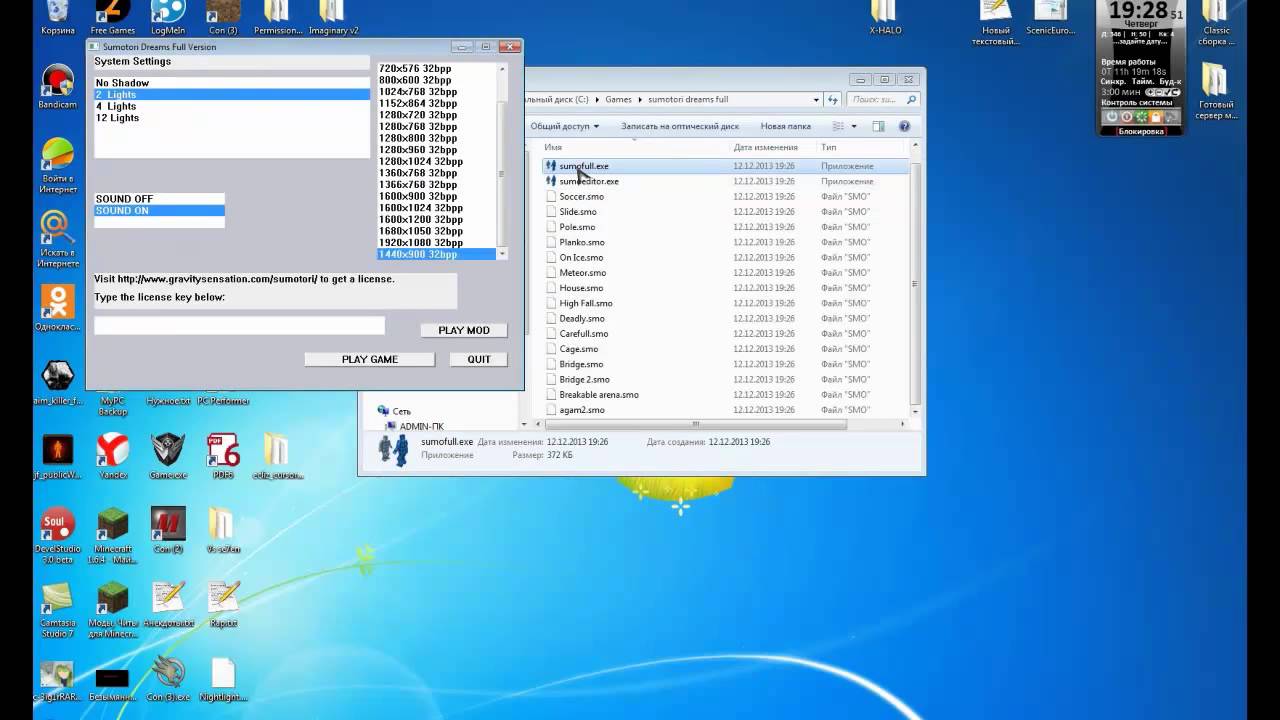Viewport: 1280px width, 720px height.
Task: Open the Искать в Интернете shortcut
Action: pos(57,239)
